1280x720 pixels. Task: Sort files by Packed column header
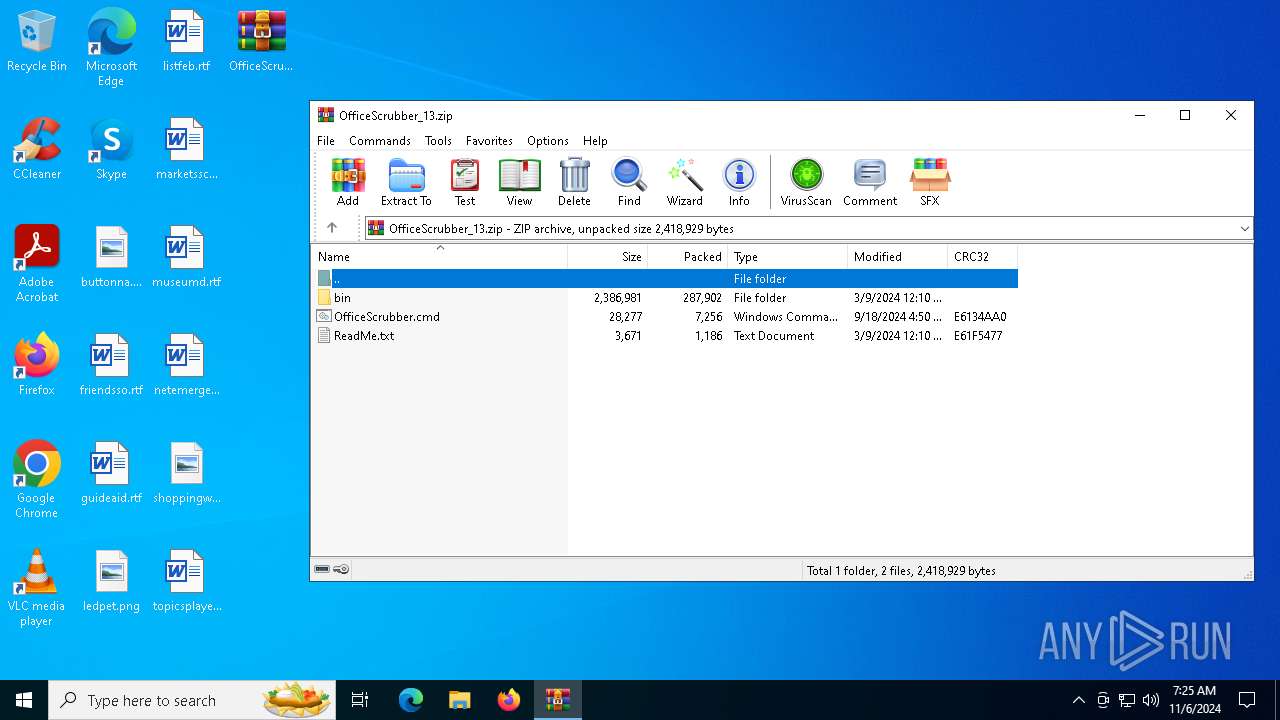688,257
